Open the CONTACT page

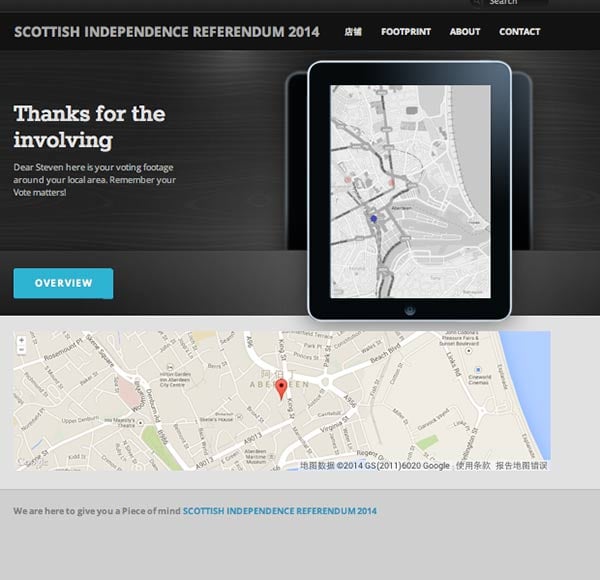[519, 32]
